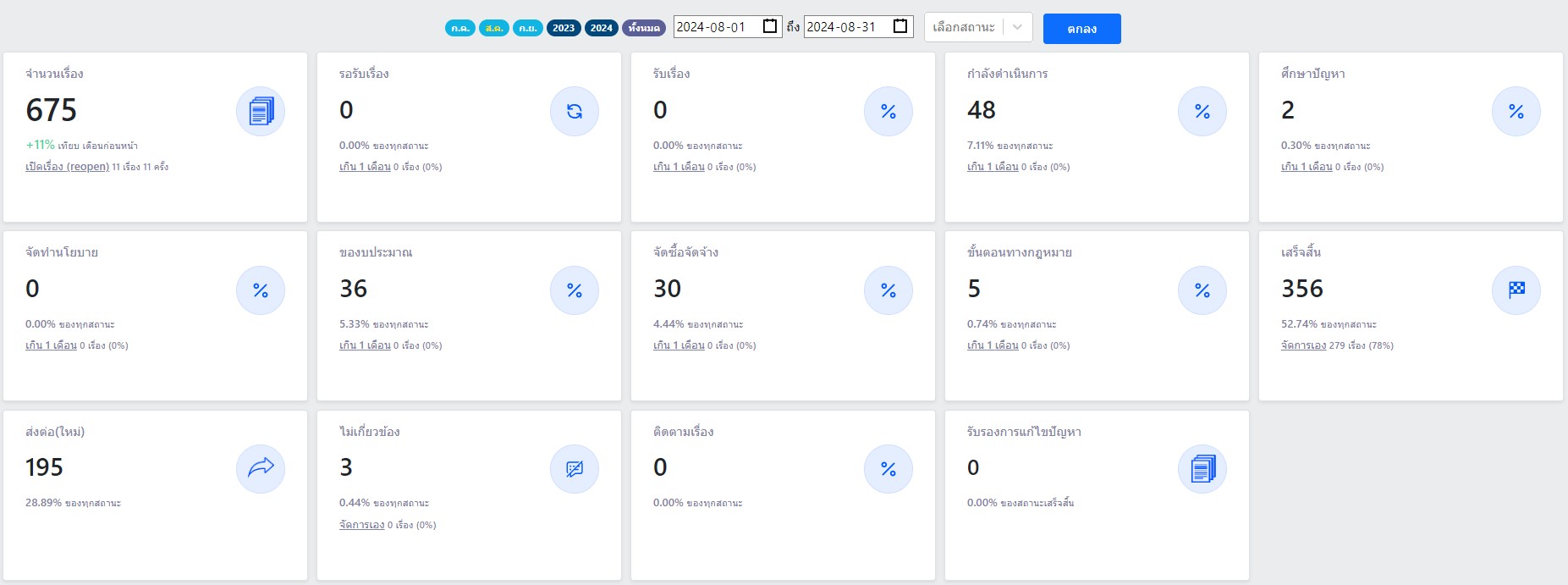
Task: Open calendar picker for end date 2024-08-31
Action: tap(900, 26)
